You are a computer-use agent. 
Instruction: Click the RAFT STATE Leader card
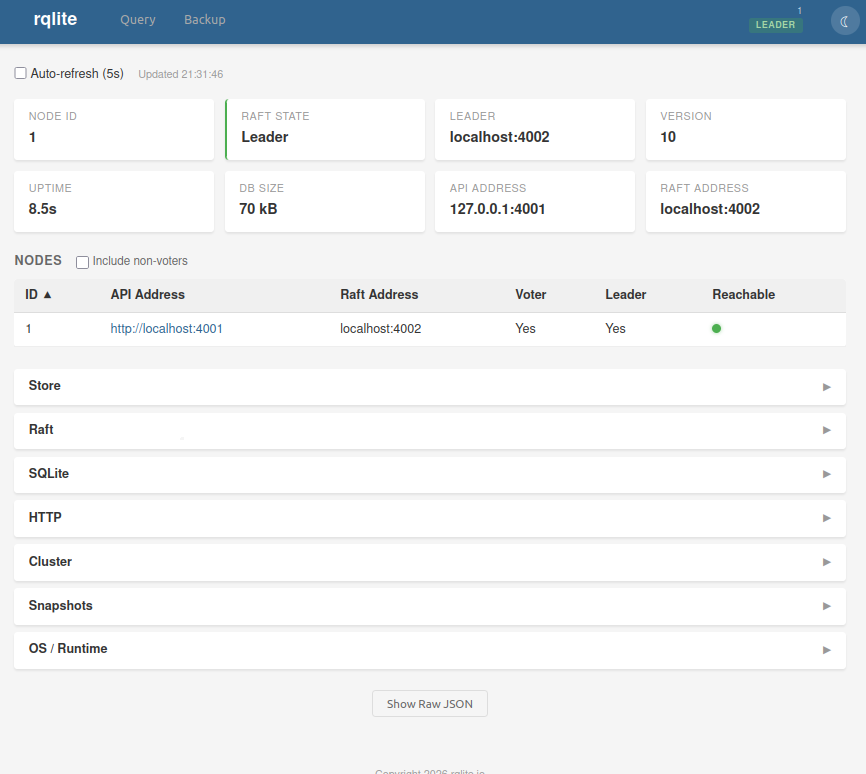[325, 130]
